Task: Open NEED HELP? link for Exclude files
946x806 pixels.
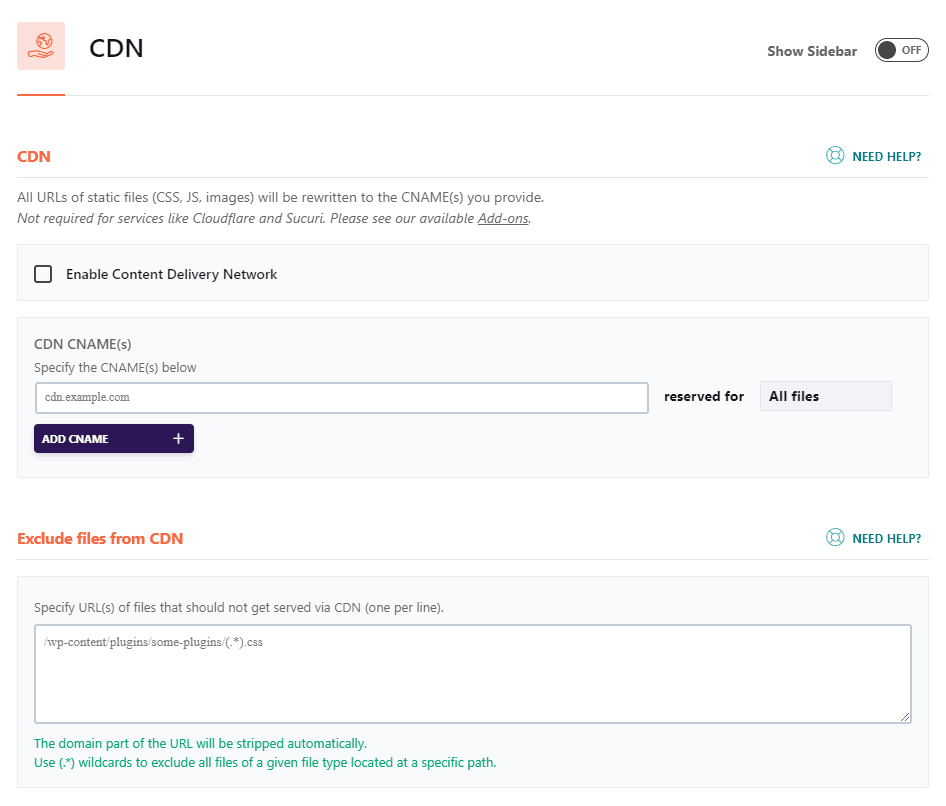Action: (886, 539)
